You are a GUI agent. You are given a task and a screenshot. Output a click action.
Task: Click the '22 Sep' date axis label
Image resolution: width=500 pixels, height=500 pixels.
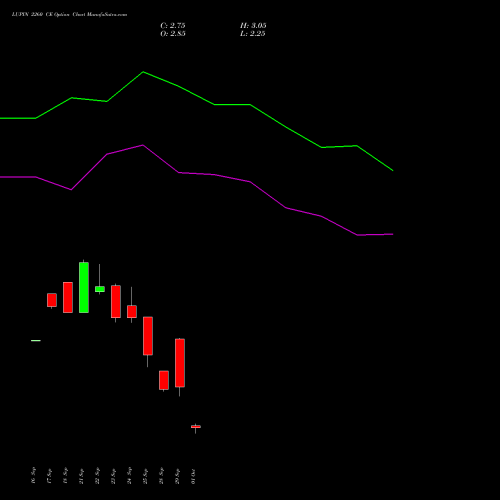pyautogui.click(x=97, y=475)
